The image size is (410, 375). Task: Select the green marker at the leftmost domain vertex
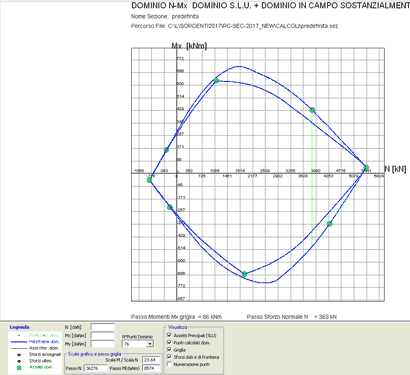point(149,180)
